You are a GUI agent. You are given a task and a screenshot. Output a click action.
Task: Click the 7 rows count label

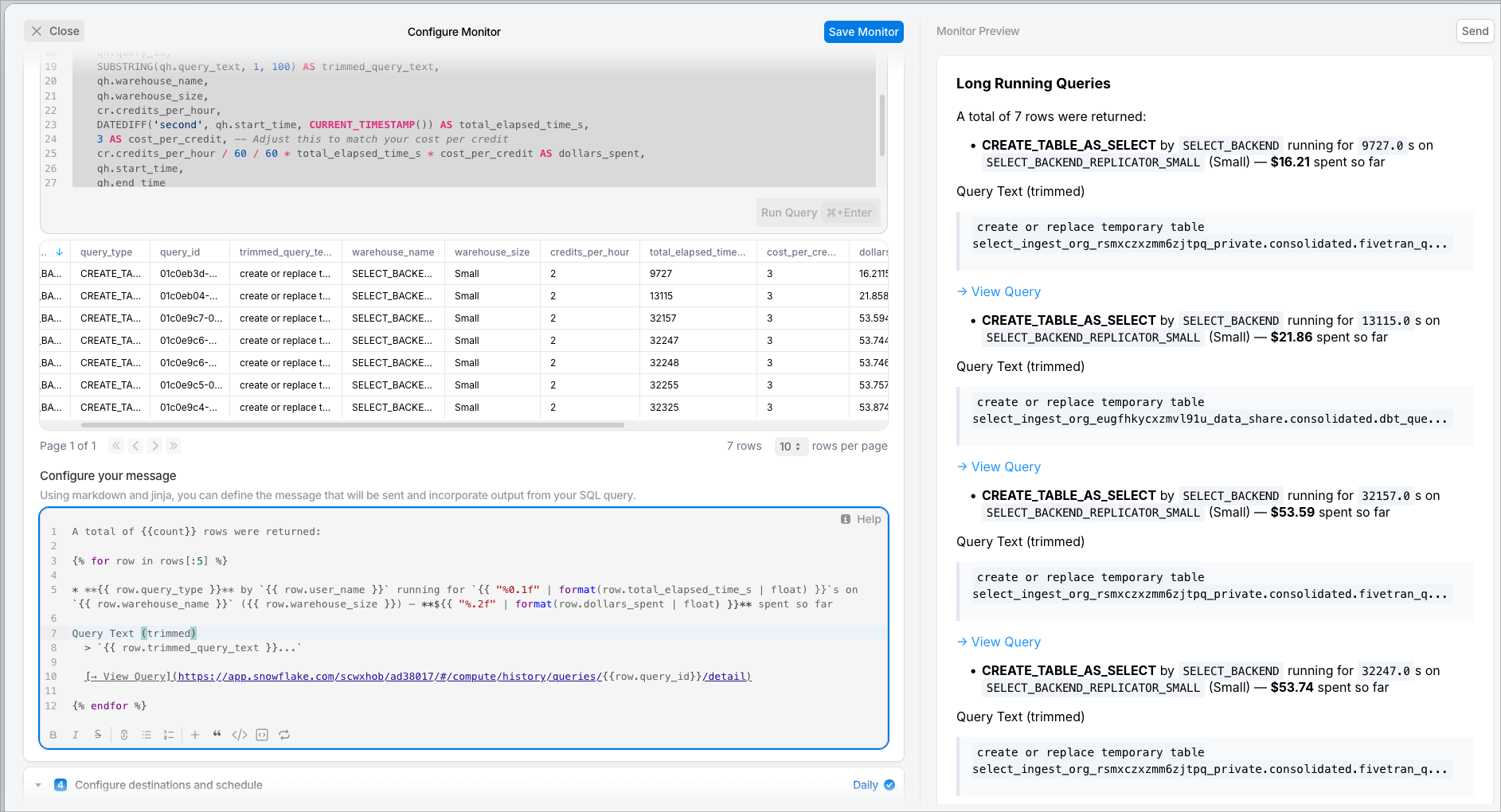[x=744, y=446]
